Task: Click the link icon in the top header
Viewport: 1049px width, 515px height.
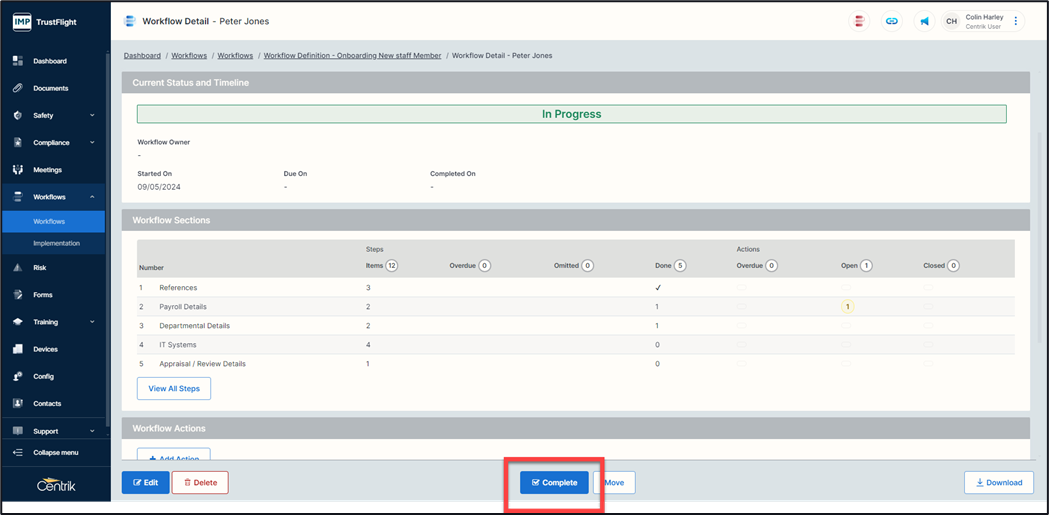Action: click(x=892, y=21)
